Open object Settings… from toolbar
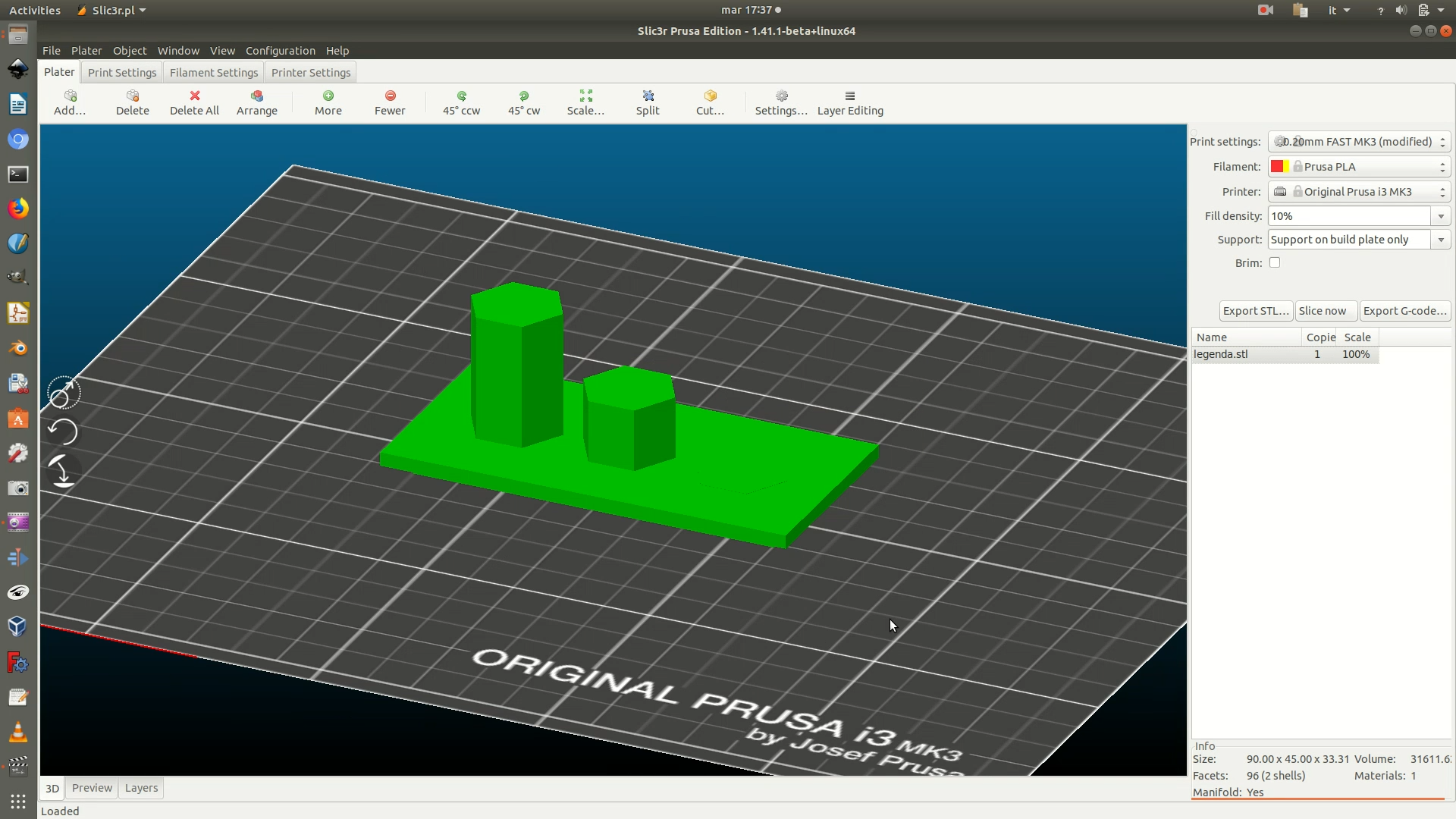Viewport: 1456px width, 819px height. tap(781, 102)
